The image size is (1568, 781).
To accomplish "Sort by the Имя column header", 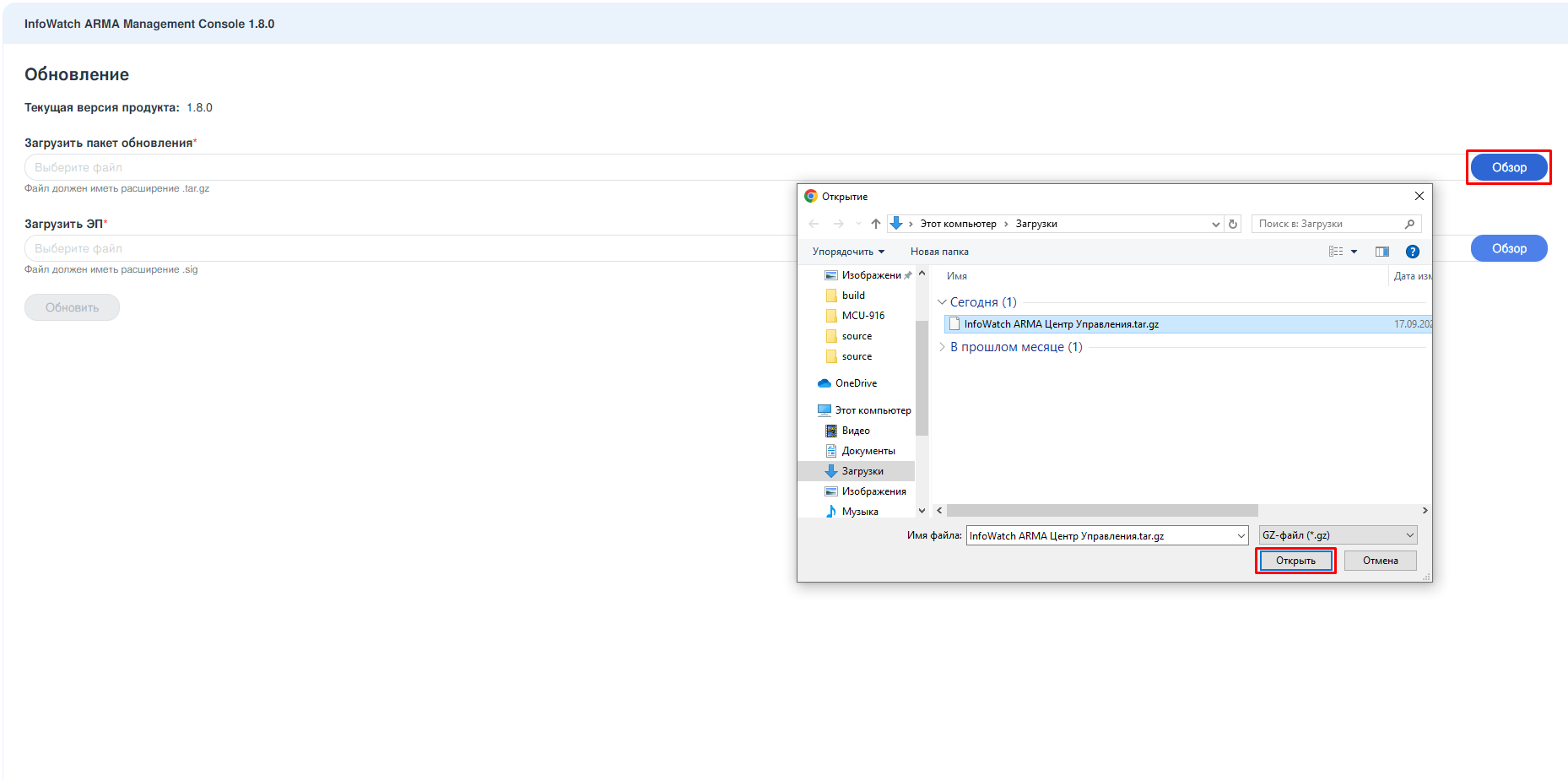I will tap(957, 276).
